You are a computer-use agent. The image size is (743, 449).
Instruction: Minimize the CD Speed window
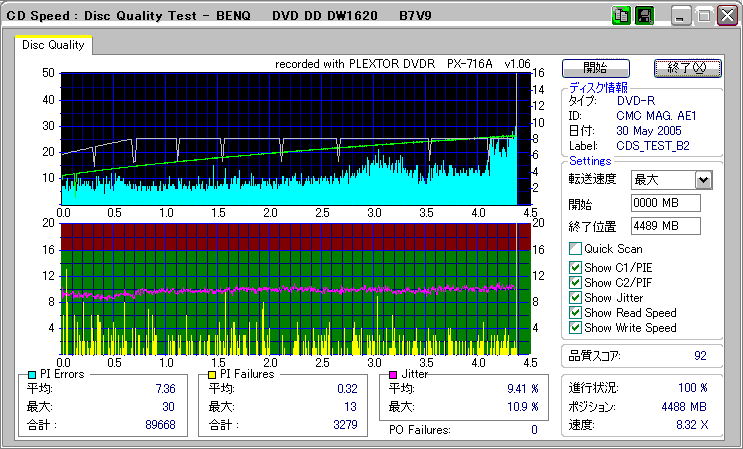coord(681,17)
